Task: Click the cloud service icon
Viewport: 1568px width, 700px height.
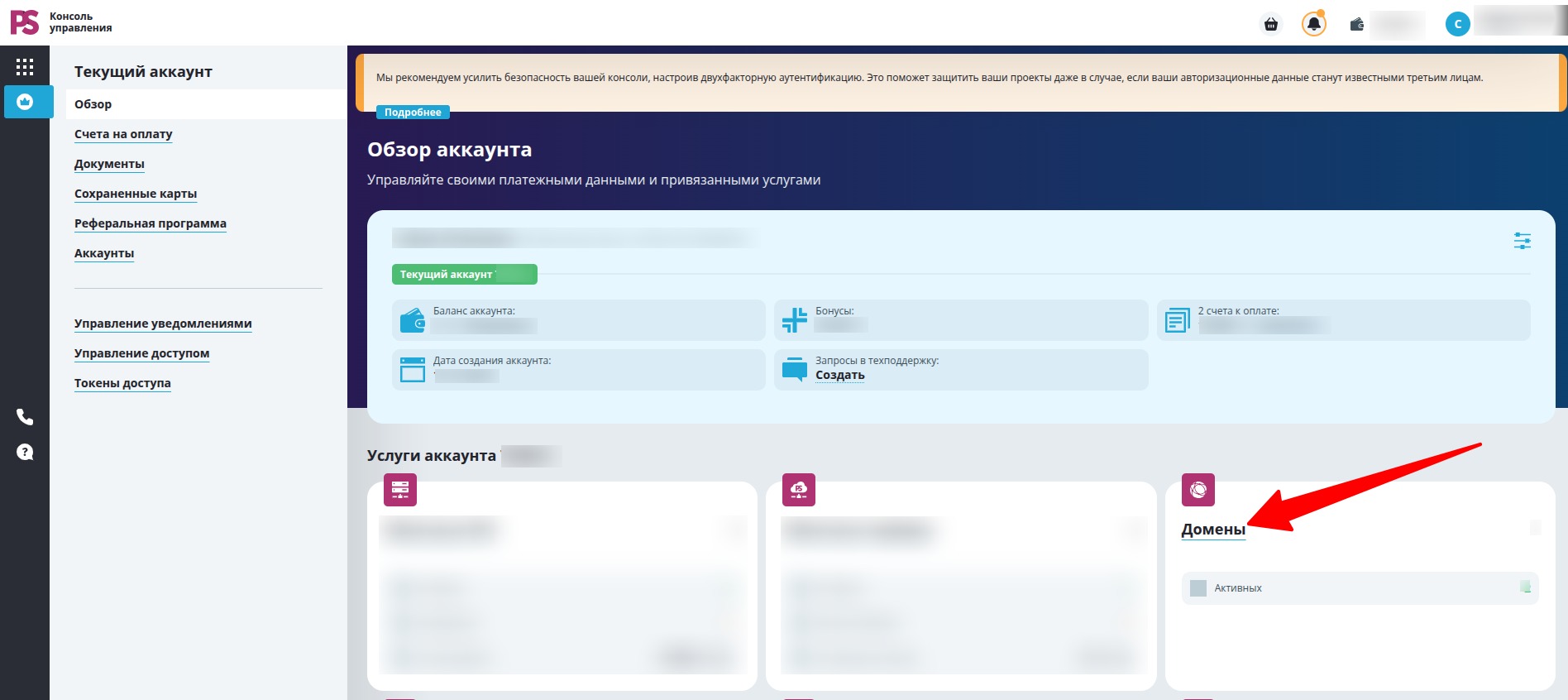Action: point(799,490)
